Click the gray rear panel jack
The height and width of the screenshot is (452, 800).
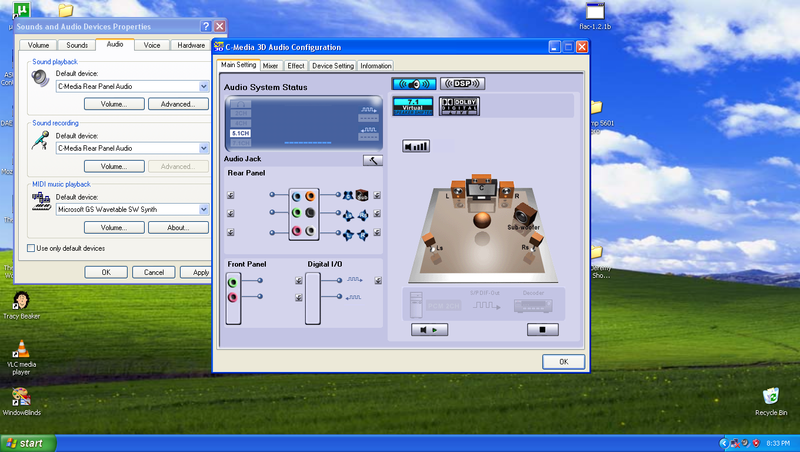(310, 231)
